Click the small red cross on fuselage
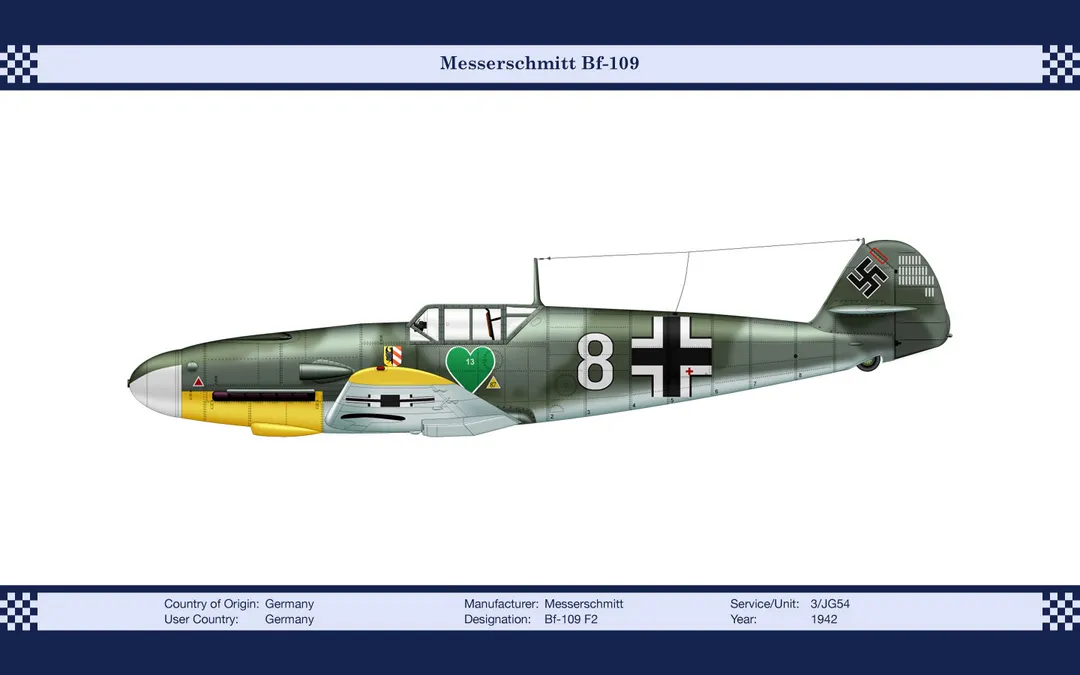Image resolution: width=1080 pixels, height=675 pixels. [x=689, y=371]
